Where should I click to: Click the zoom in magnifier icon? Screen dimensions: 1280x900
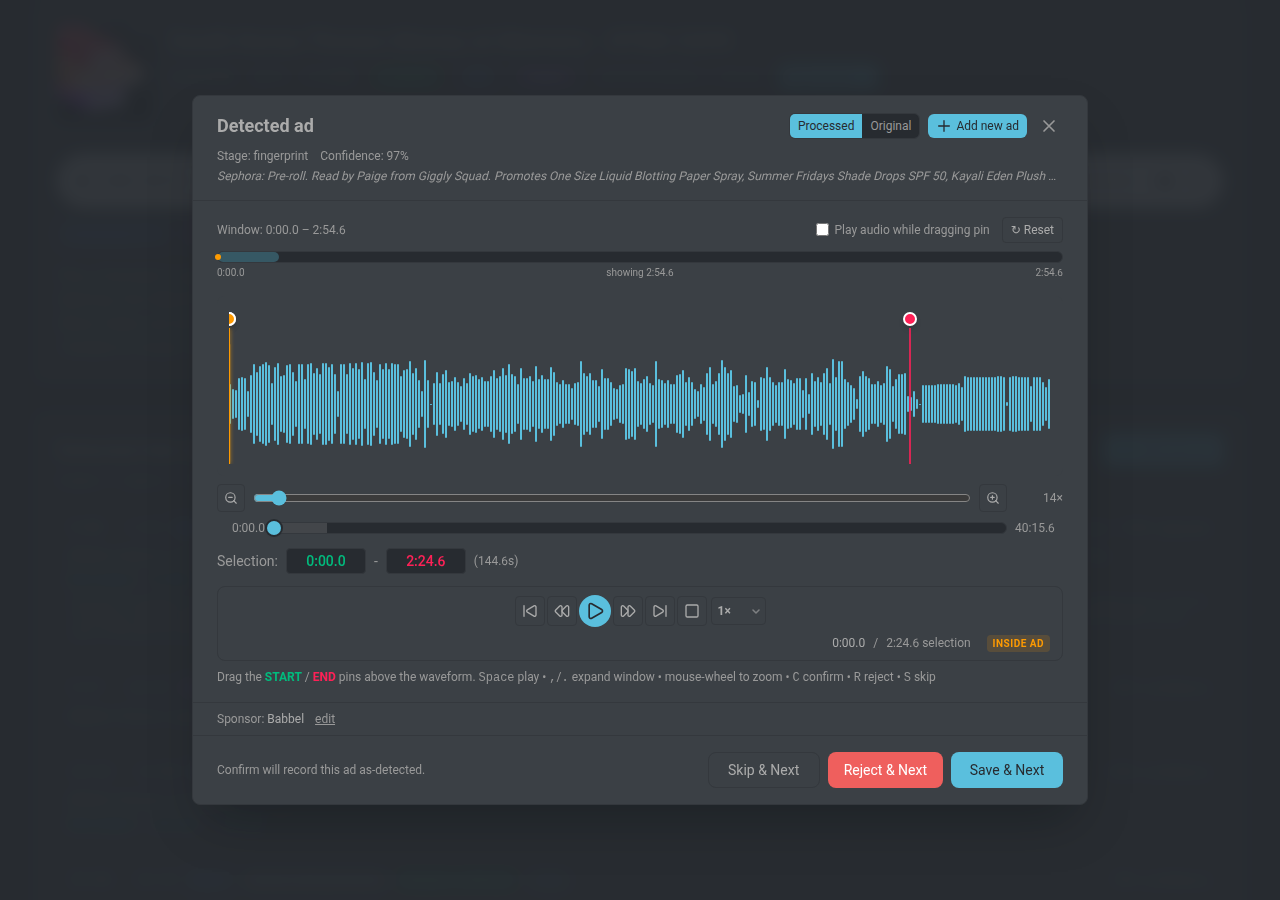click(x=993, y=498)
